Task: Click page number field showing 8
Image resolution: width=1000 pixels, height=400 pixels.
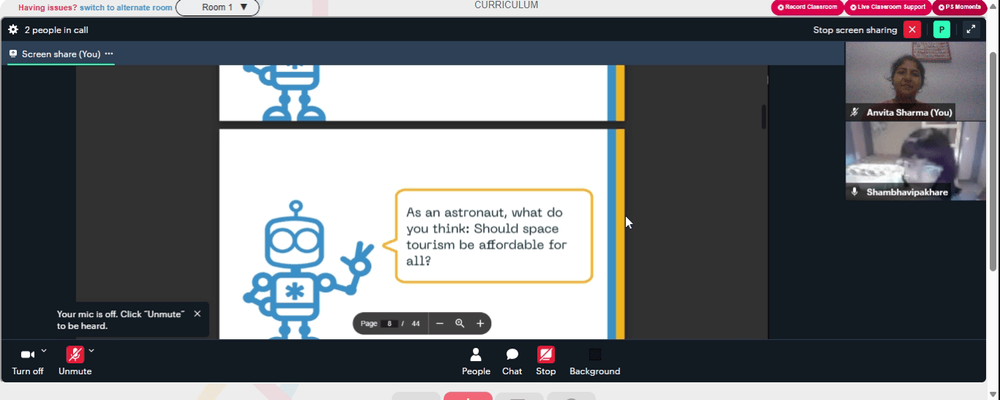Action: click(389, 323)
